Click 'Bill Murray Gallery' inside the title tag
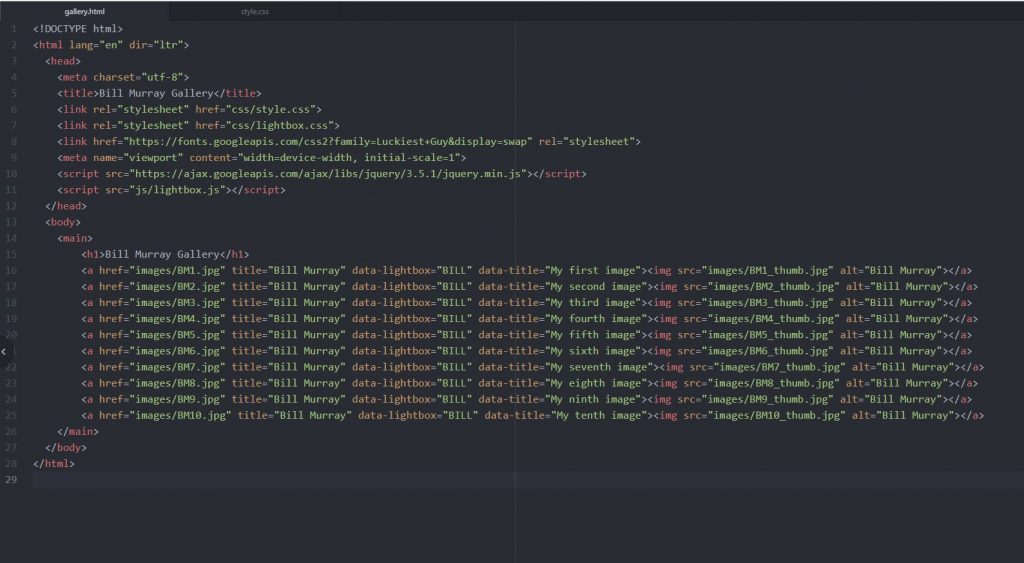The width and height of the screenshot is (1024, 563). point(156,93)
